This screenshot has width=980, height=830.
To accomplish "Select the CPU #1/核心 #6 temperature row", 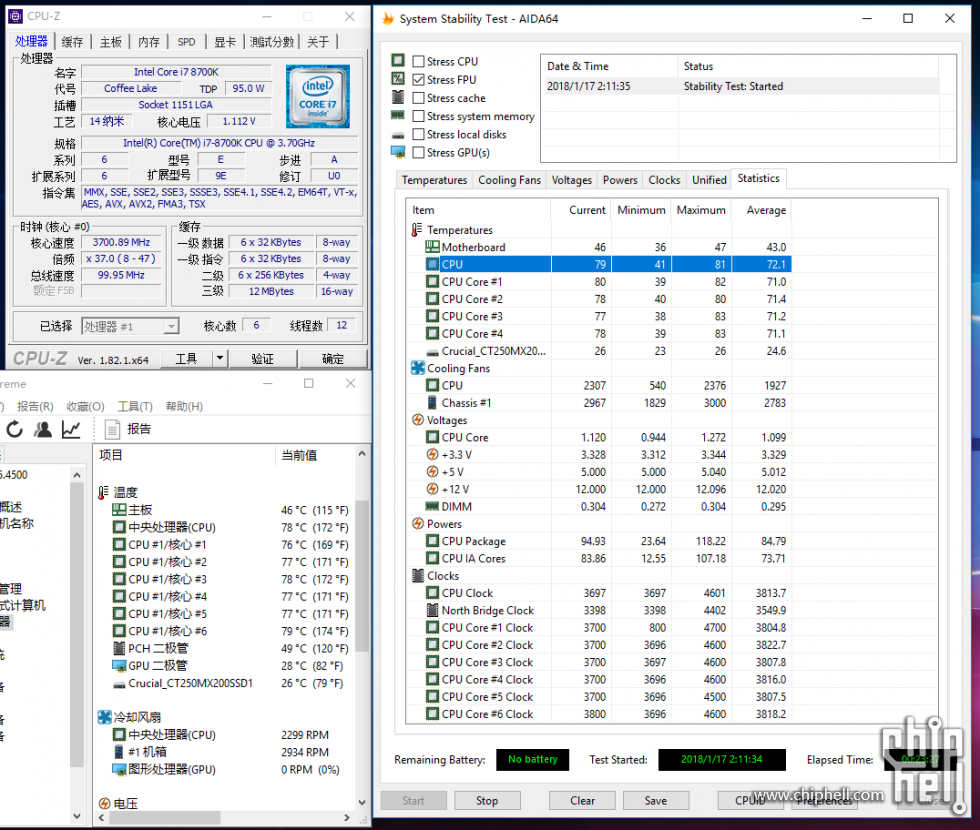I will tap(226, 631).
